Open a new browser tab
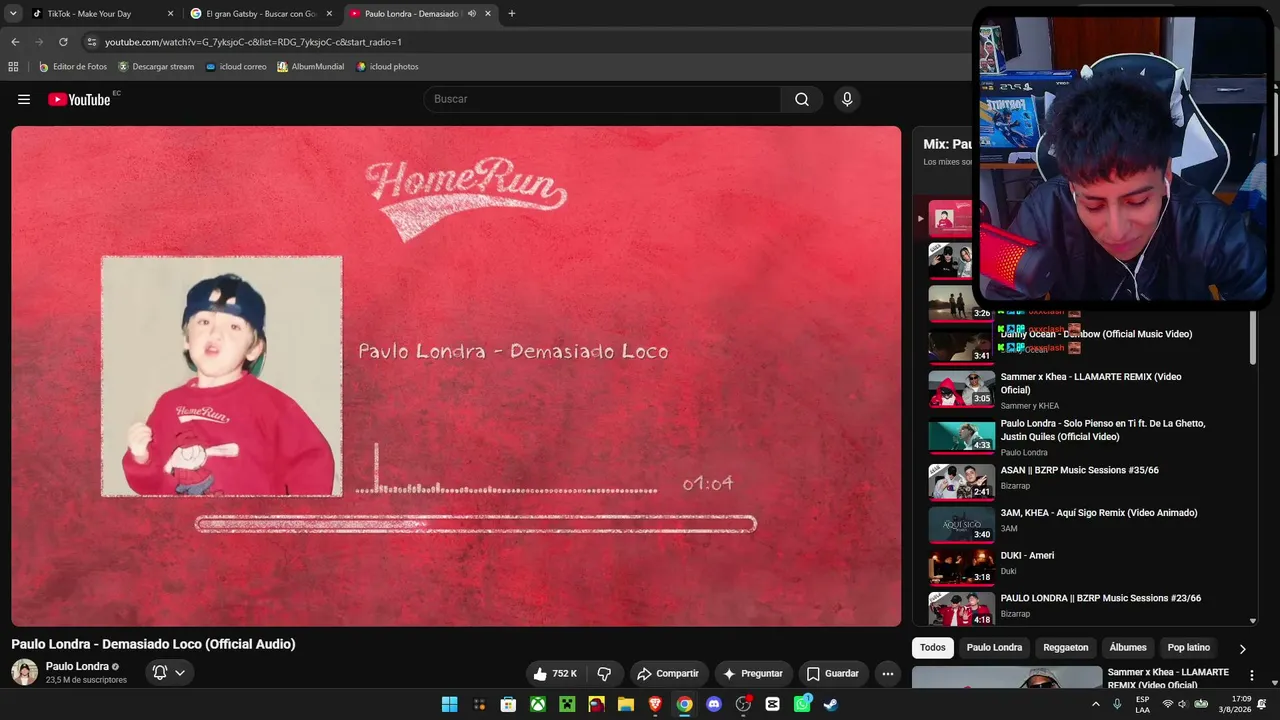 (x=512, y=14)
